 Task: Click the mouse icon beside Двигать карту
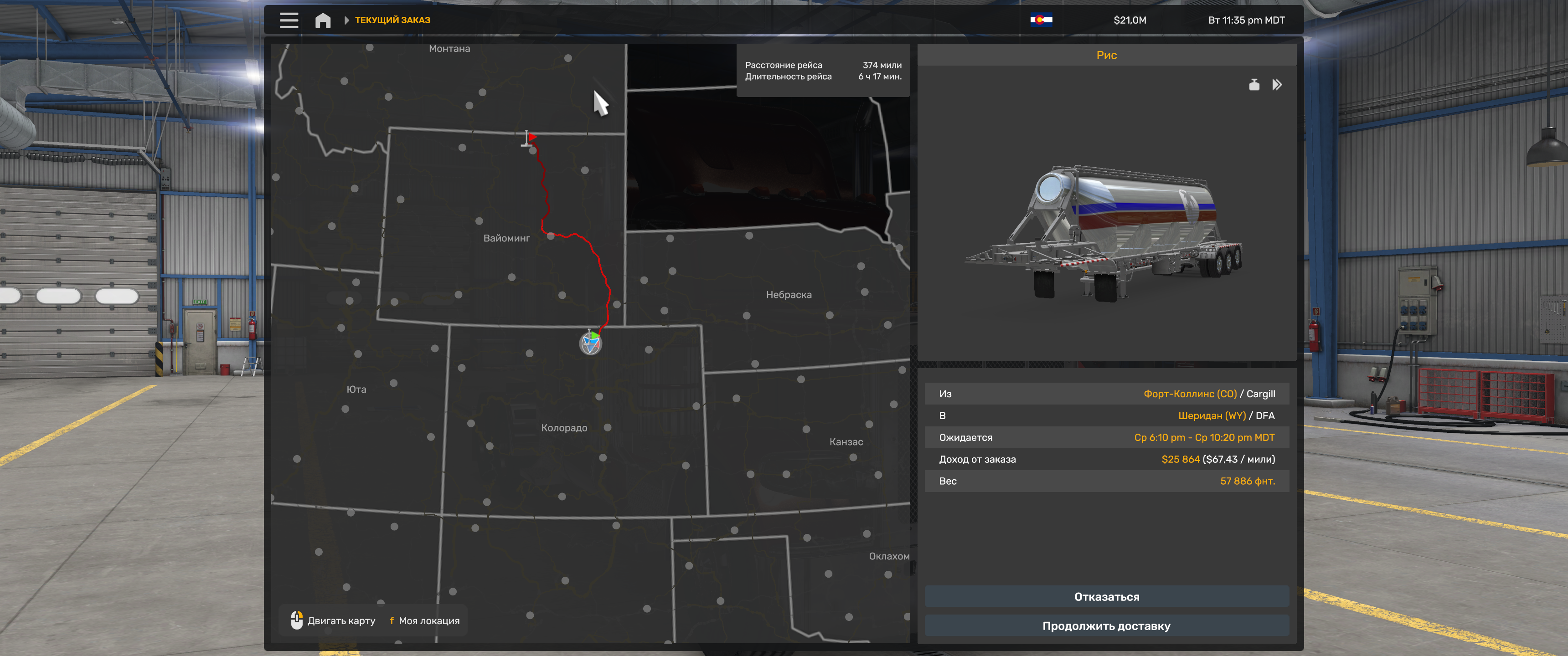click(x=296, y=620)
